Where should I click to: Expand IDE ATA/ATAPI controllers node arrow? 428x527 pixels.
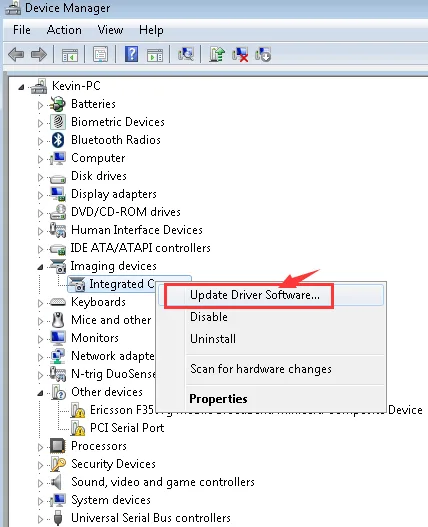(40, 249)
